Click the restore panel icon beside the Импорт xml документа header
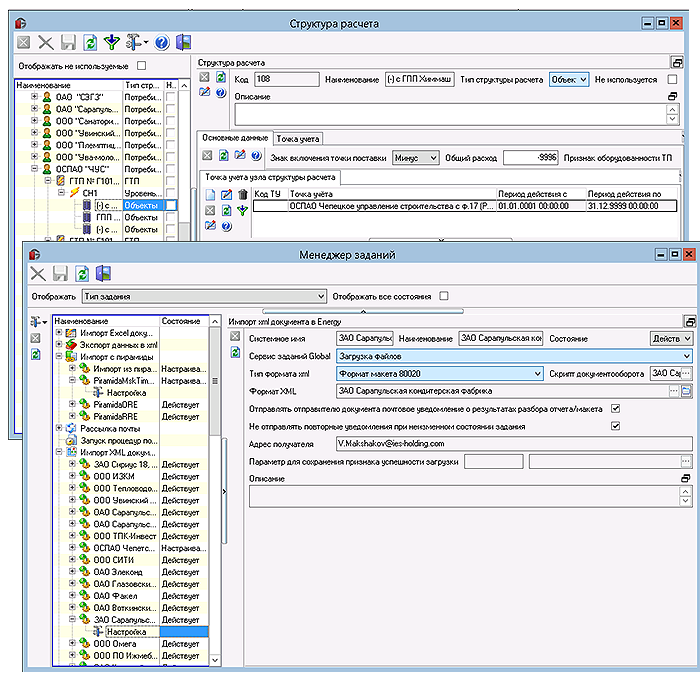Screen dimensions: 700x700 click(x=690, y=321)
